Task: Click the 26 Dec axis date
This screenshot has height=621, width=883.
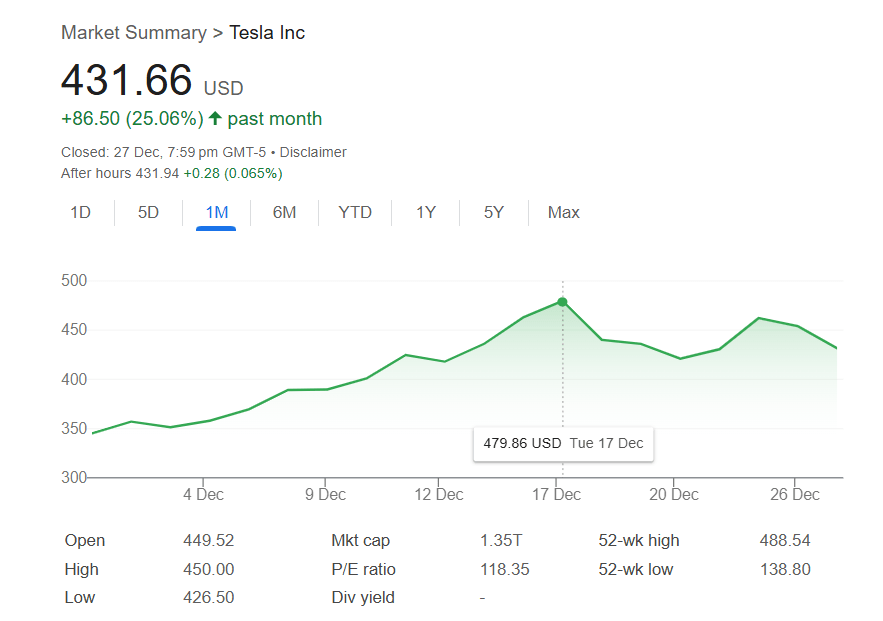Action: coord(794,494)
